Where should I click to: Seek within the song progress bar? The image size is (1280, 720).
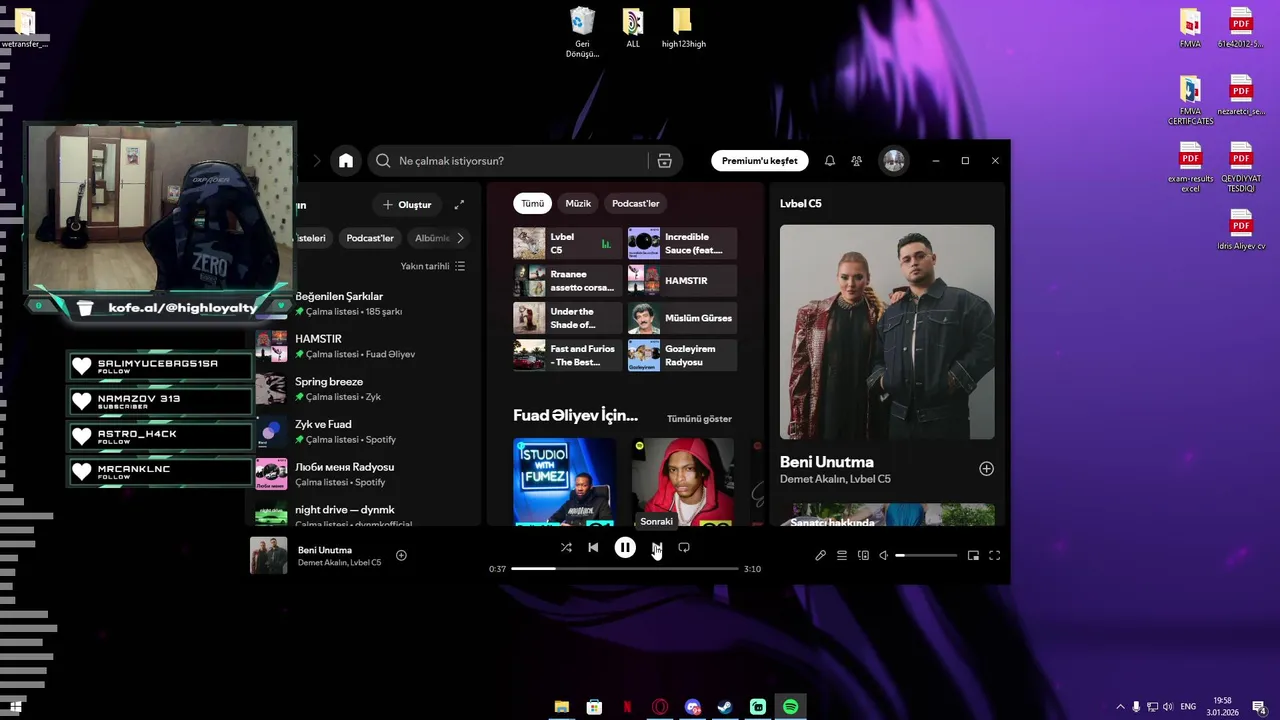tap(625, 568)
